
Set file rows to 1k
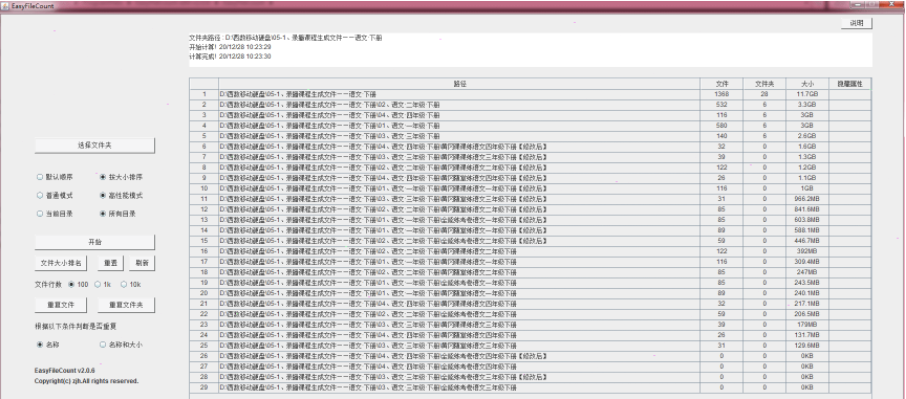click(102, 284)
